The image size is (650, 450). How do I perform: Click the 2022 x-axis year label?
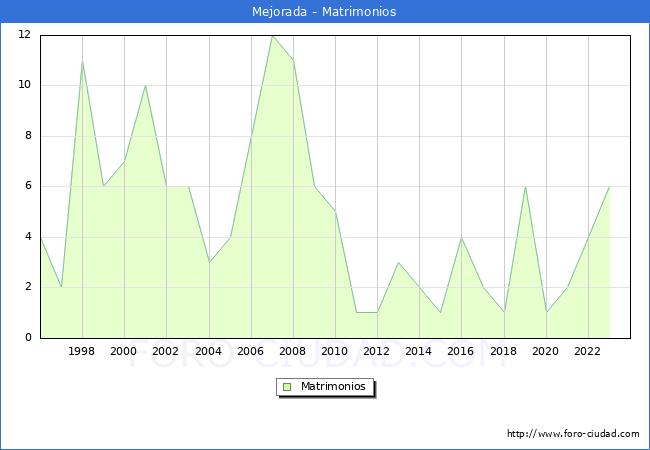pyautogui.click(x=588, y=351)
